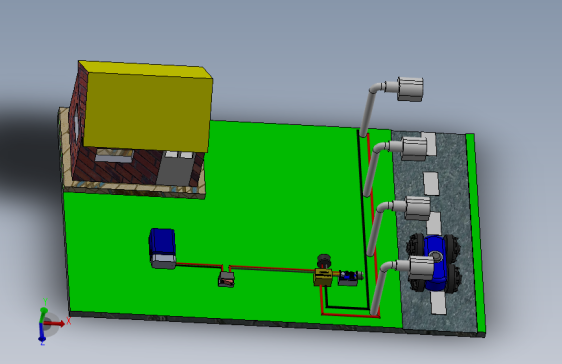Screen dimensions: 562x364
Task: Select the third streetlight lamp head from top
Action: 418,208
